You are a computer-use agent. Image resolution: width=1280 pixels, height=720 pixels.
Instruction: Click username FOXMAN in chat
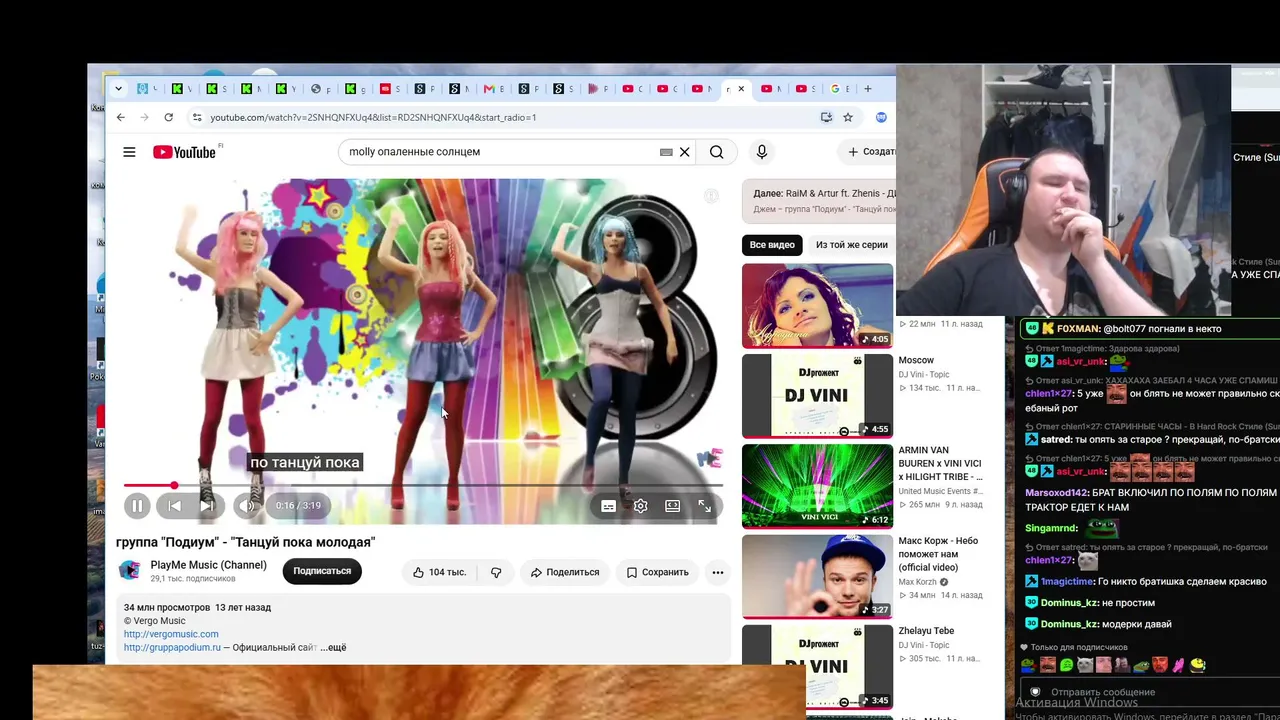coord(1078,328)
